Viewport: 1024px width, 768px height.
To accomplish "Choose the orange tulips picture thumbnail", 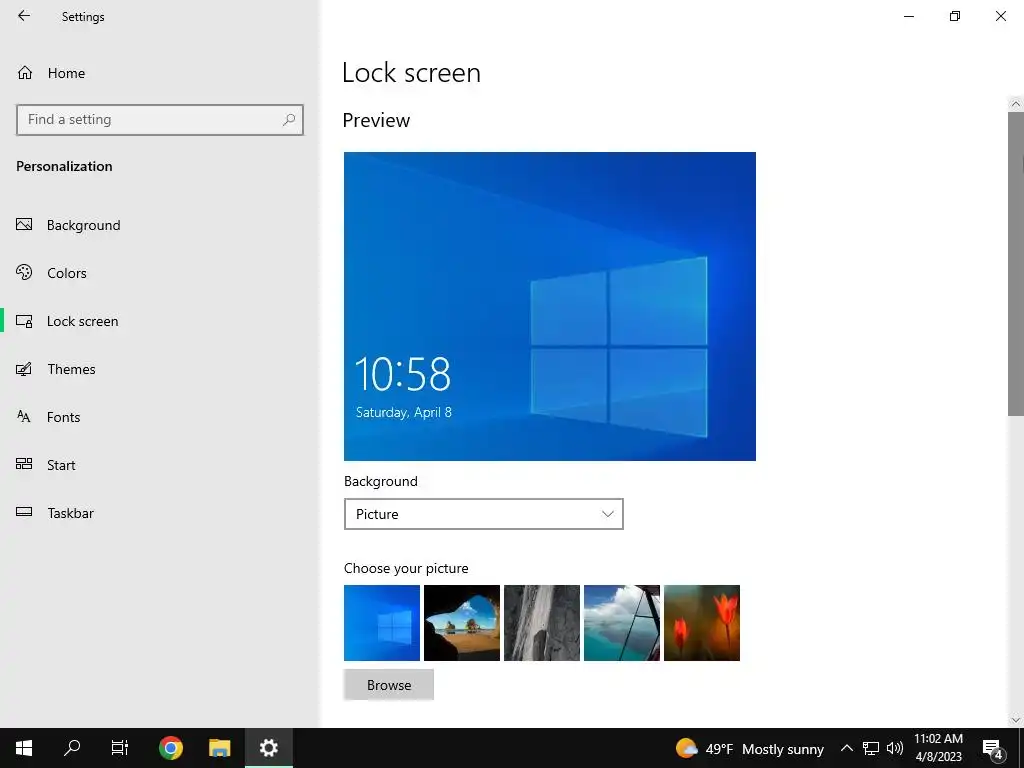I will pos(702,623).
